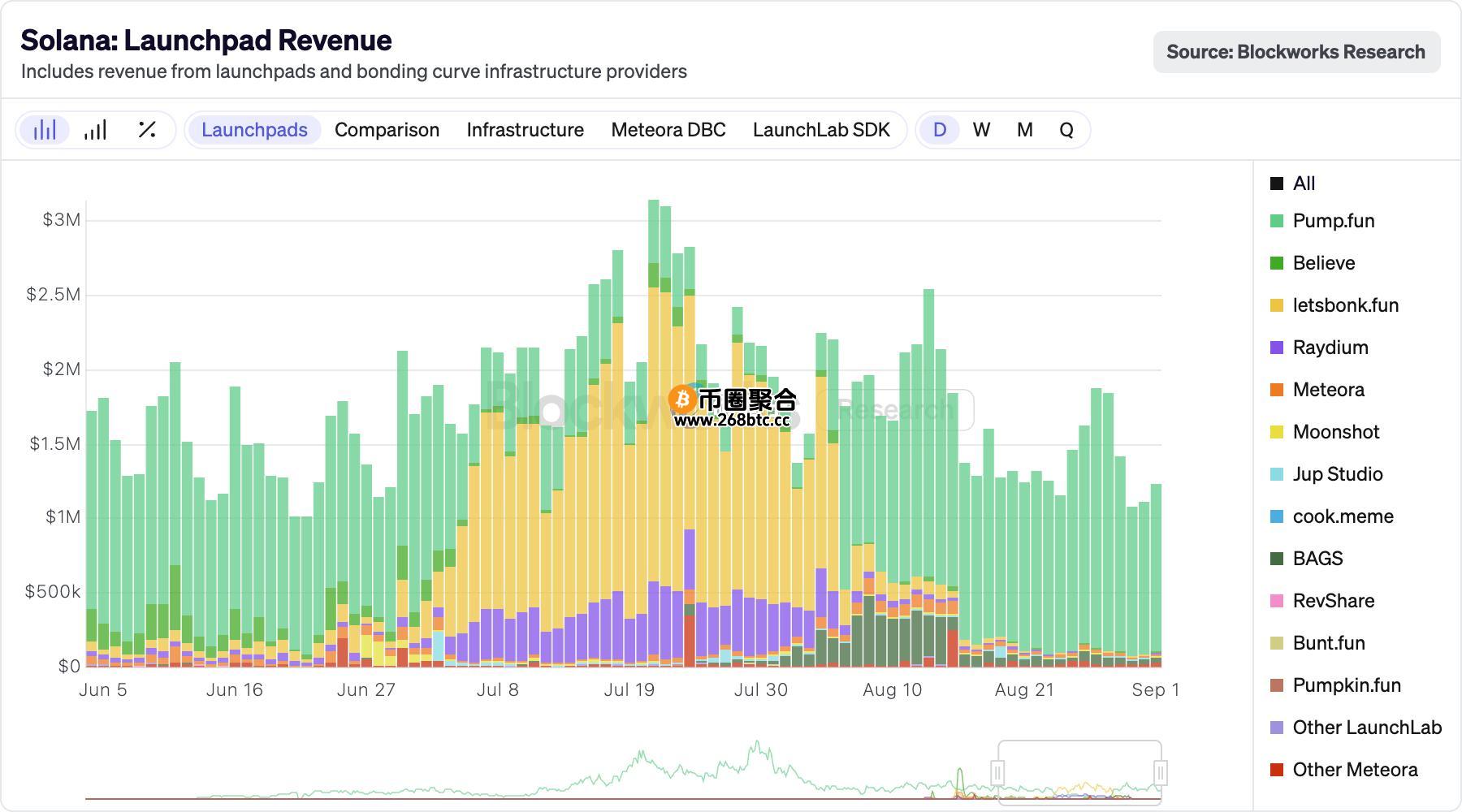Screen dimensions: 1462x812
Task: Select weekly W interval
Action: pyautogui.click(x=981, y=130)
